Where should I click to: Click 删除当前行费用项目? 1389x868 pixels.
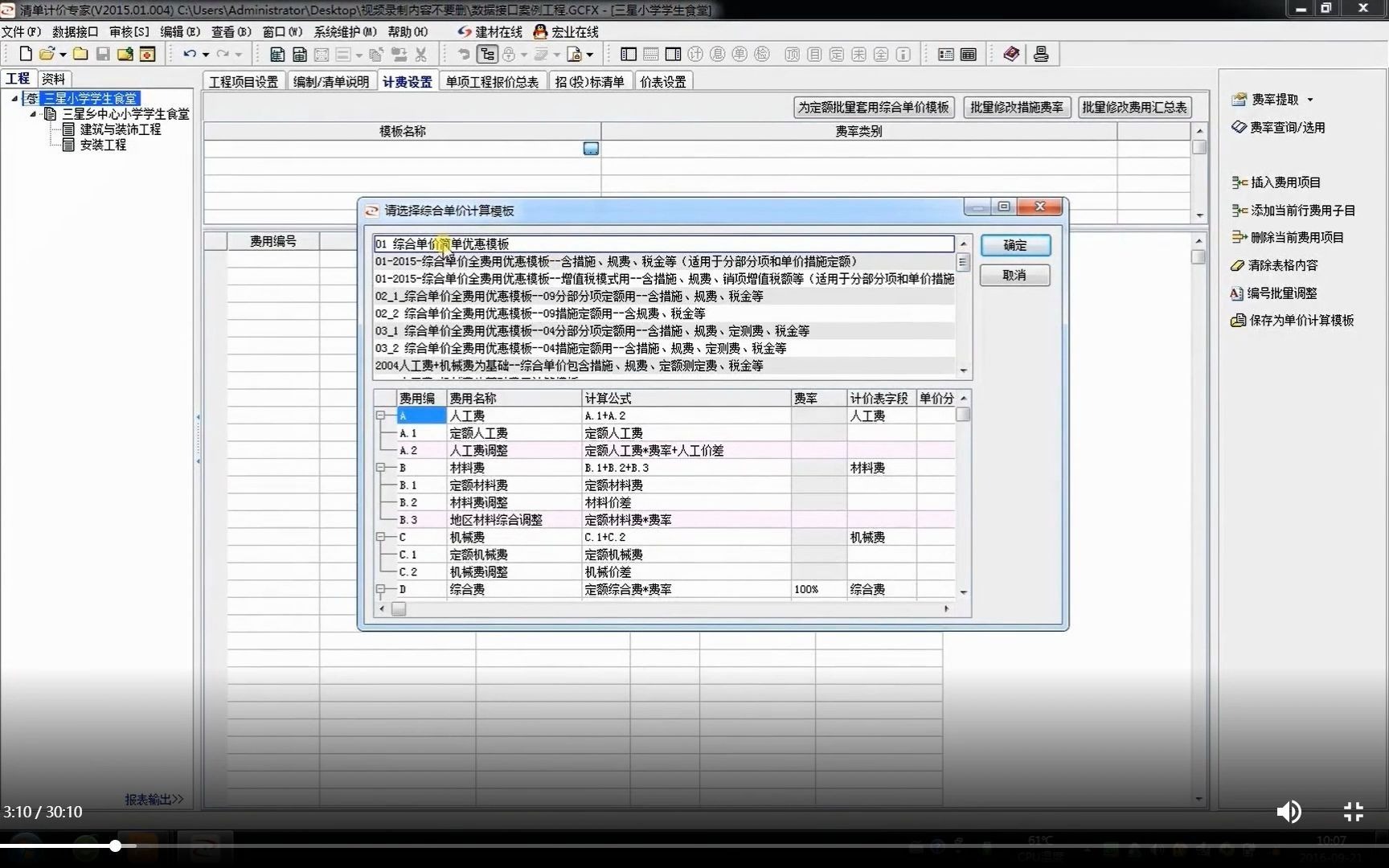click(1288, 237)
